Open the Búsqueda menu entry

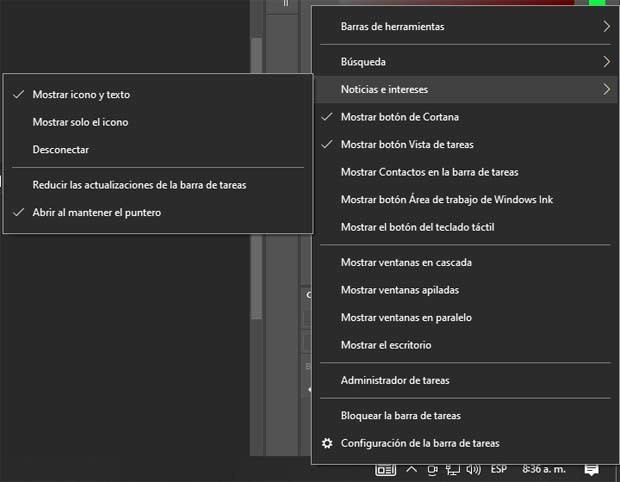click(465, 62)
